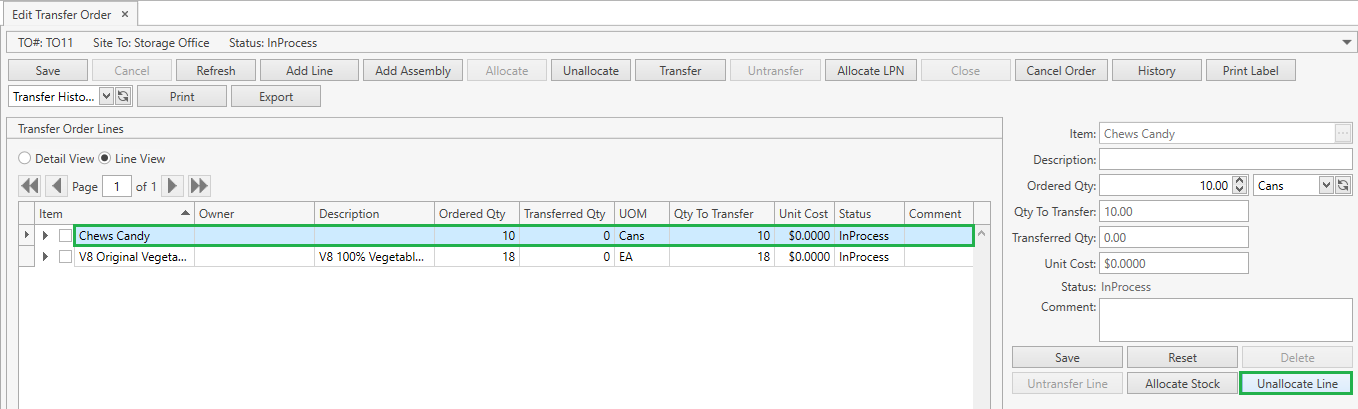Open the Cans unit of measure dropdown
This screenshot has height=409, width=1358.
tap(1326, 185)
